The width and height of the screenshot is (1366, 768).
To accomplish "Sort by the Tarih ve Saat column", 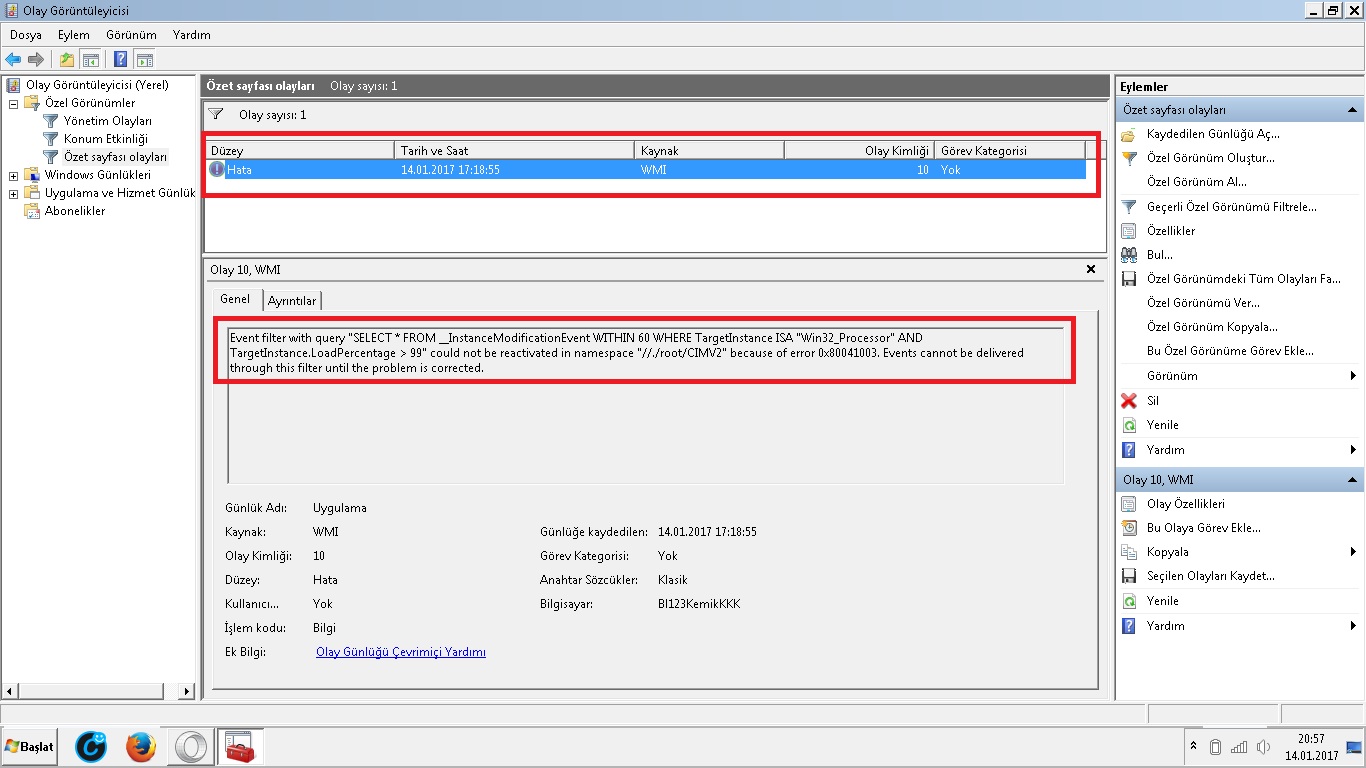I will pos(514,150).
